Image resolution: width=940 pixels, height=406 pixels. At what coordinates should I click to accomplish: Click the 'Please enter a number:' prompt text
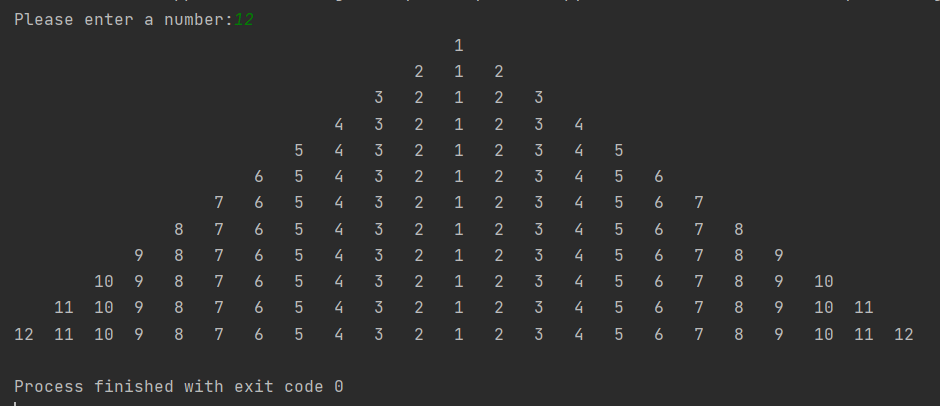point(123,20)
